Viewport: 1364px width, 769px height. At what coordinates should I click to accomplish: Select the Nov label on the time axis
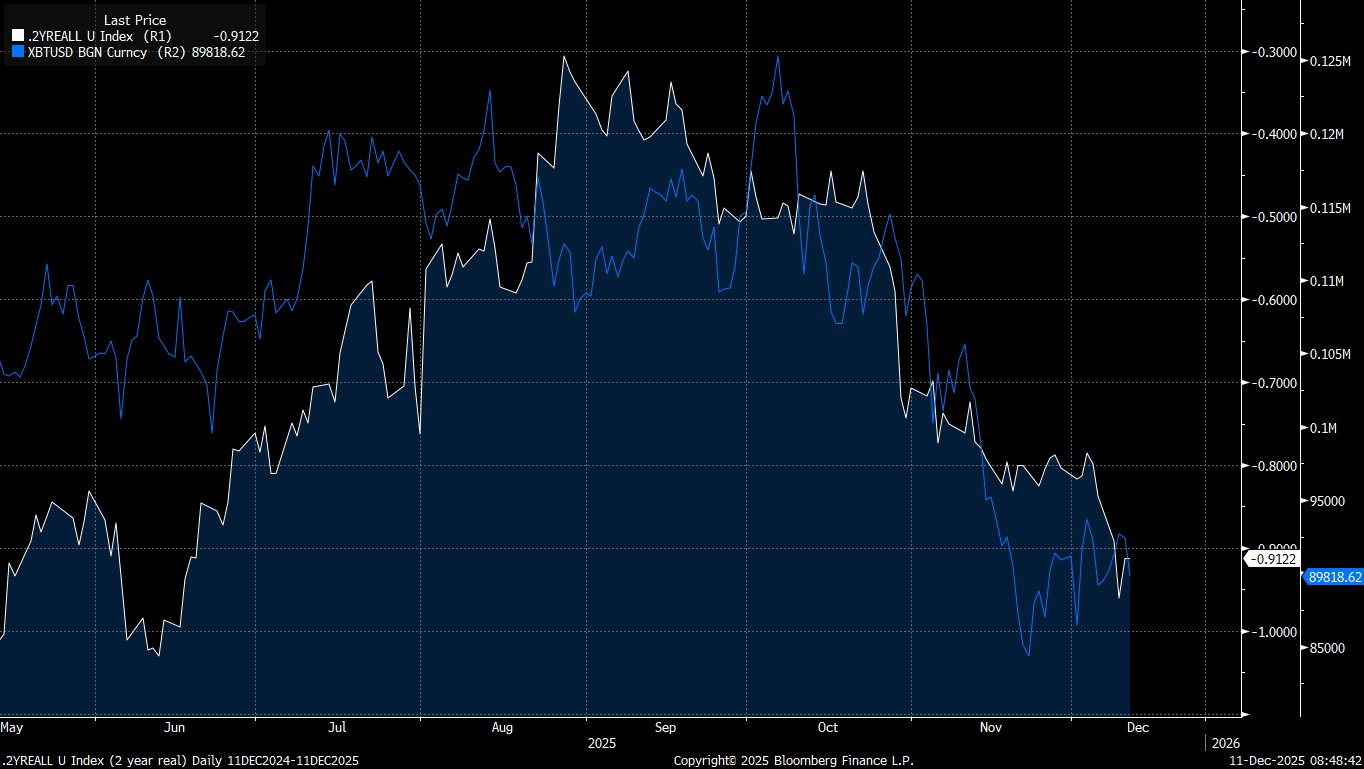tap(991, 728)
